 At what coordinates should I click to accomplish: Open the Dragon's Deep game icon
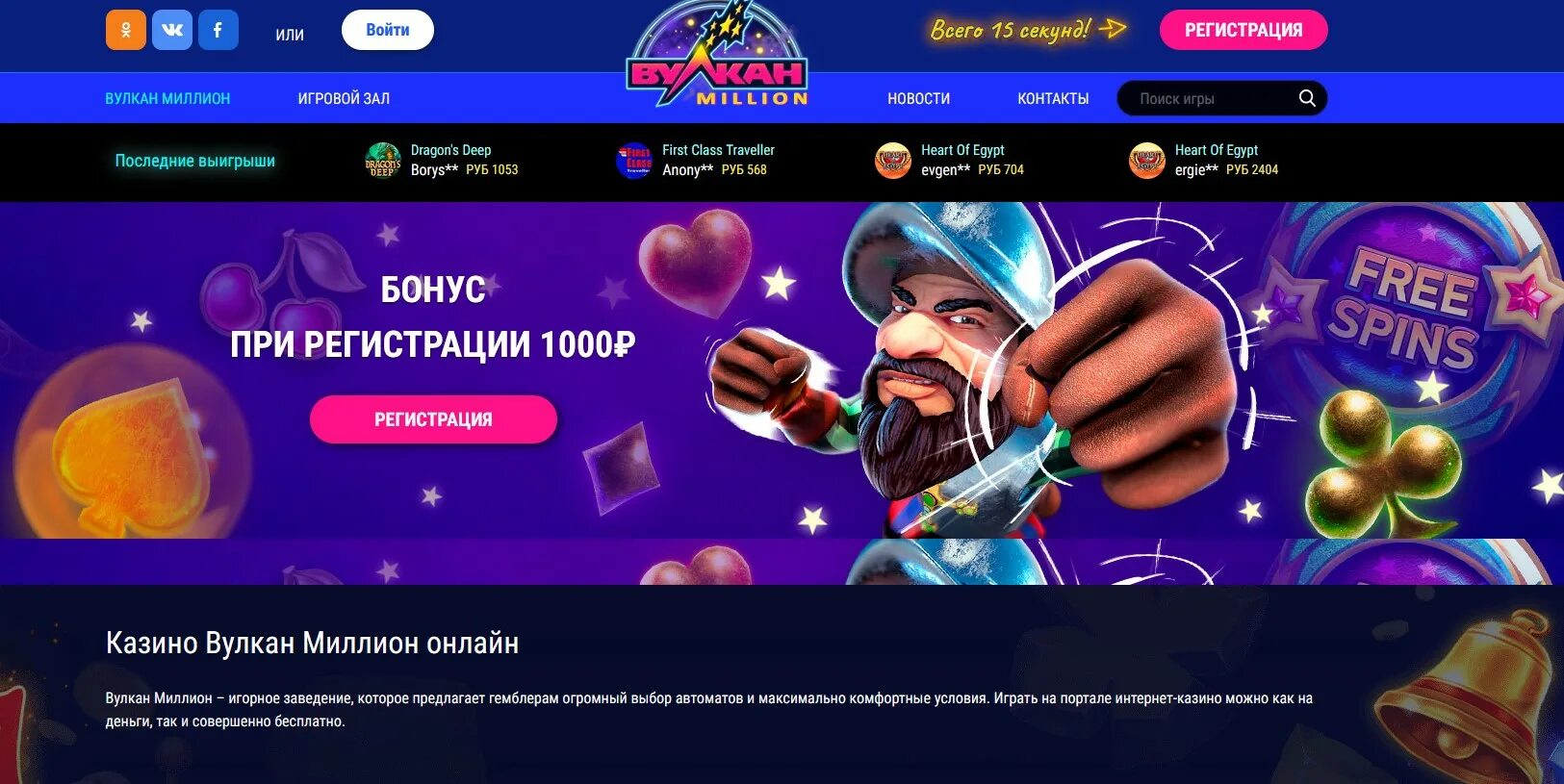(x=383, y=160)
